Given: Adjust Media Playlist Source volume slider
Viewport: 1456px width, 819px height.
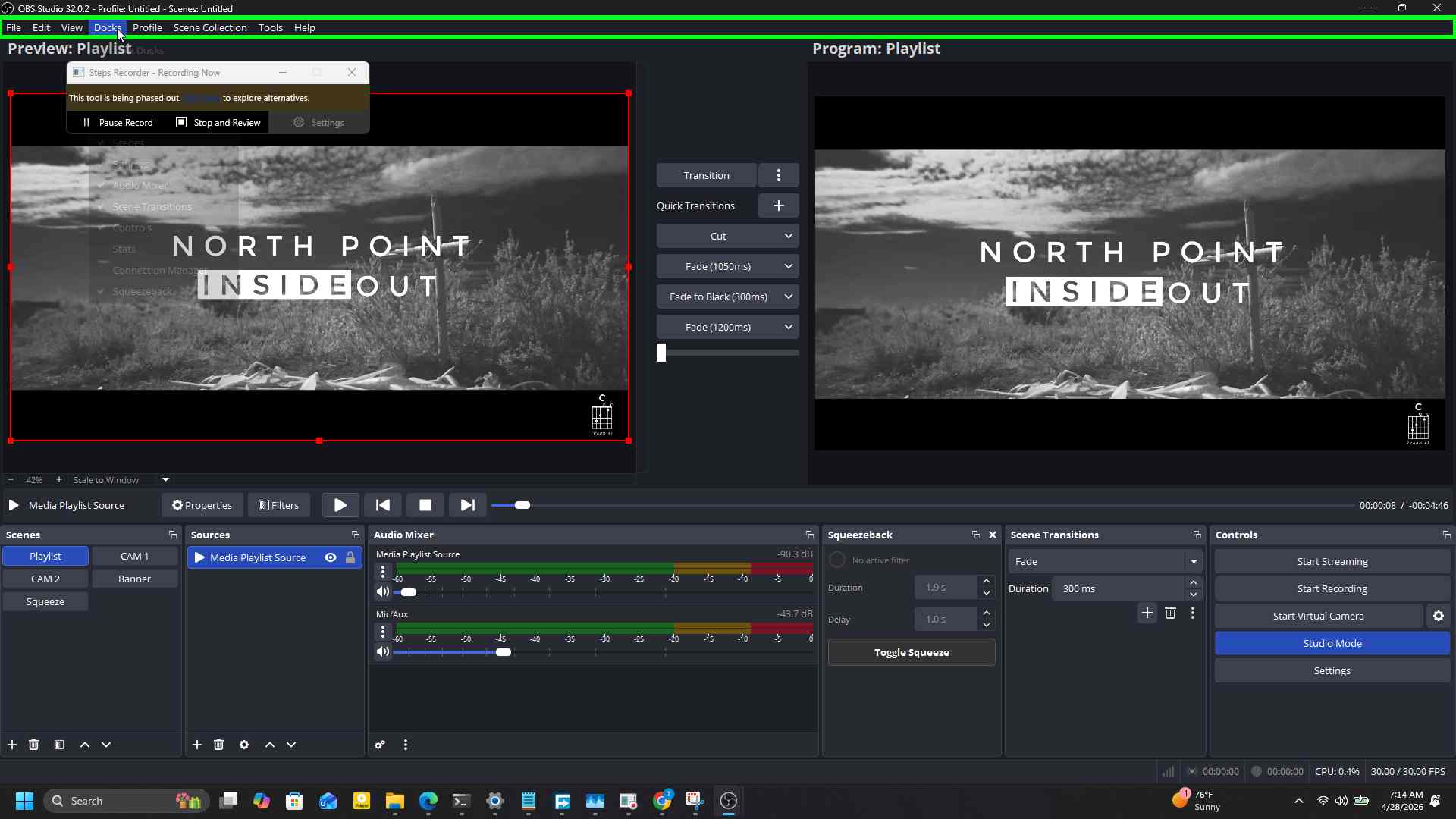Looking at the screenshot, I should [x=604, y=591].
